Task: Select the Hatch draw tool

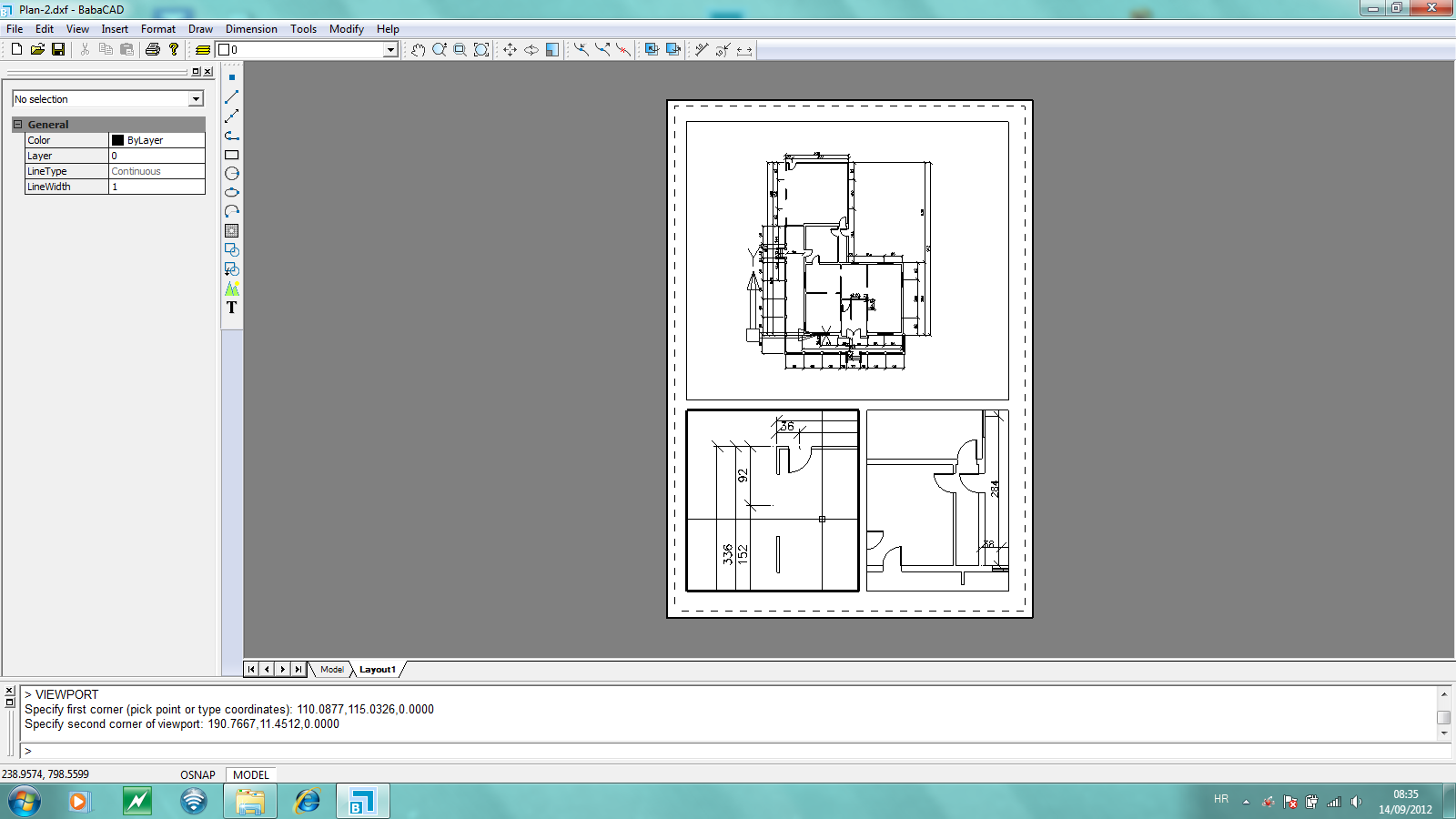Action: [232, 230]
